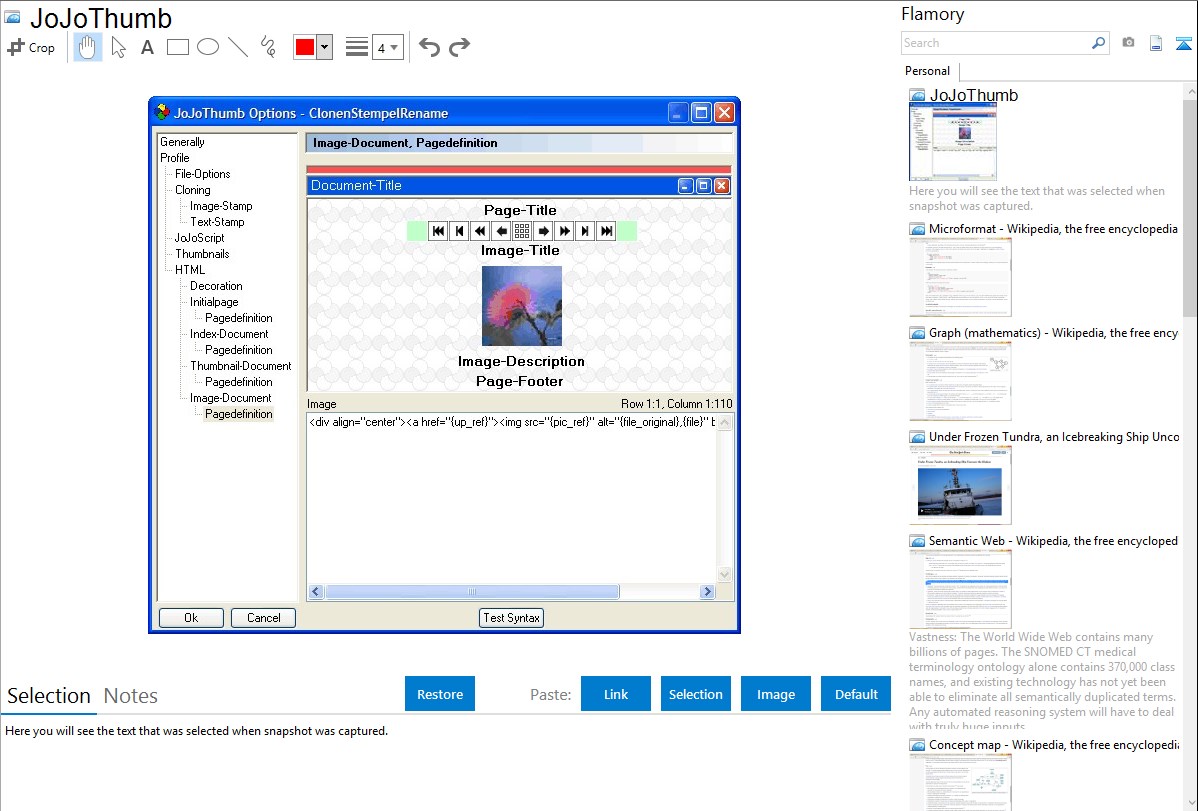Click next-step icon with bar in preview

585,231
